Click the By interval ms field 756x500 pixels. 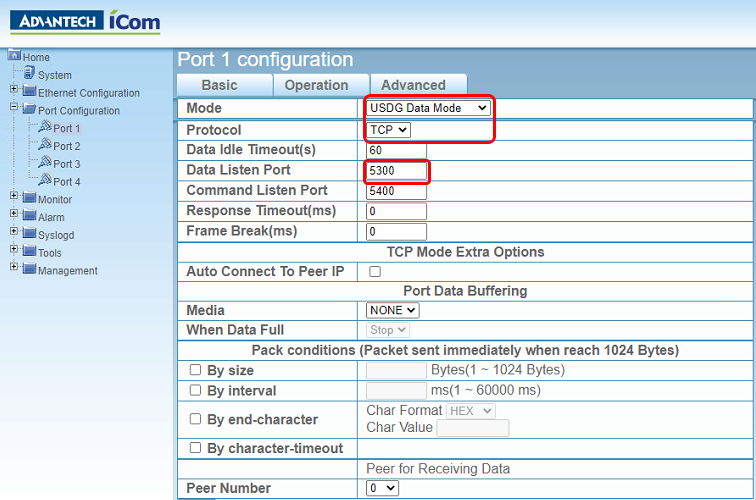(396, 391)
